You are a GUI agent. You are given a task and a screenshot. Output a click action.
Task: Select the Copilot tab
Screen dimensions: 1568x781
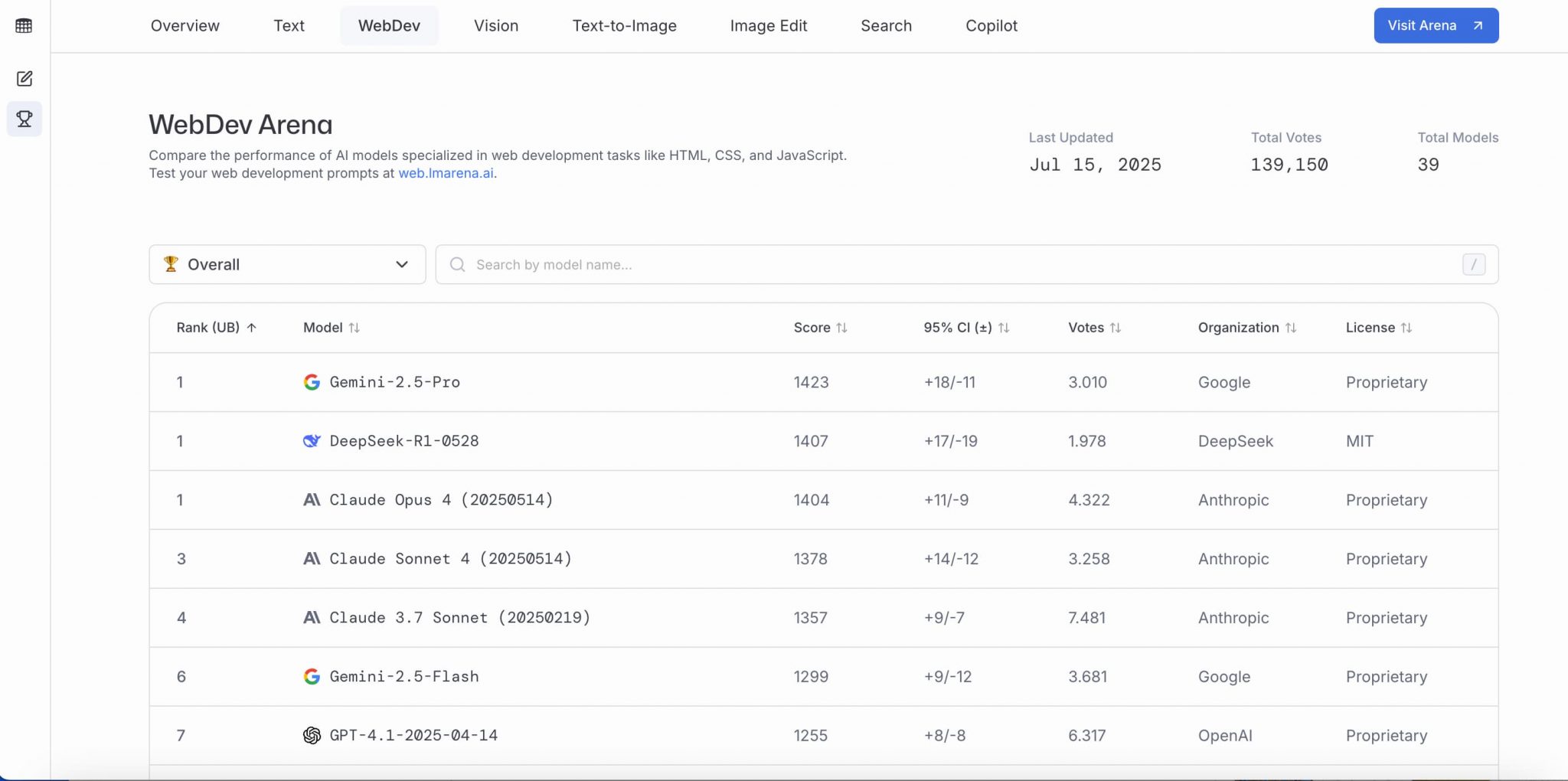click(x=991, y=26)
